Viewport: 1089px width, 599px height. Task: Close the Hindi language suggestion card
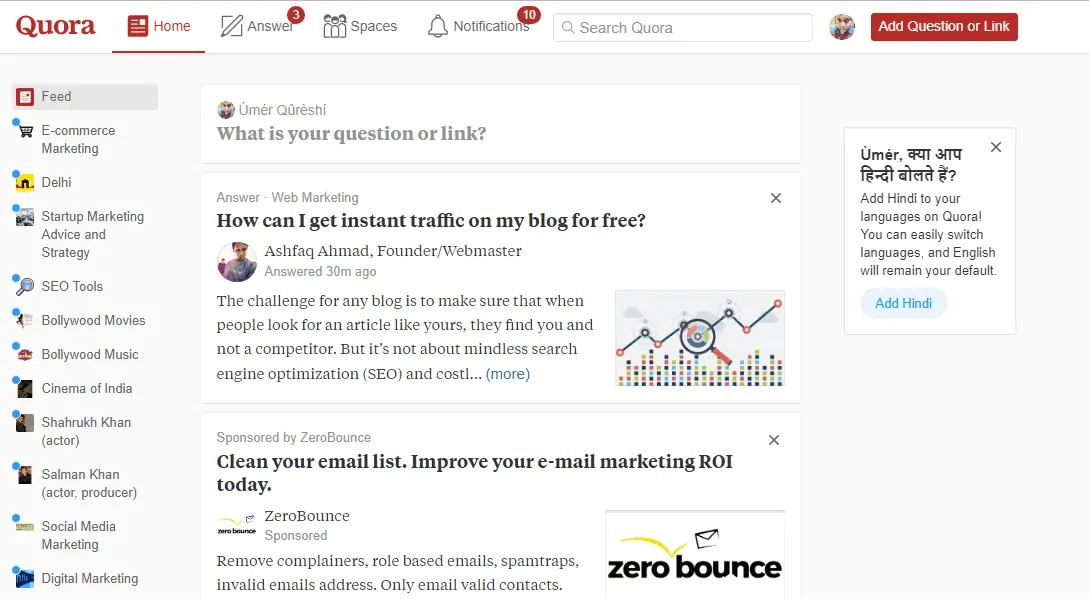[x=996, y=146]
